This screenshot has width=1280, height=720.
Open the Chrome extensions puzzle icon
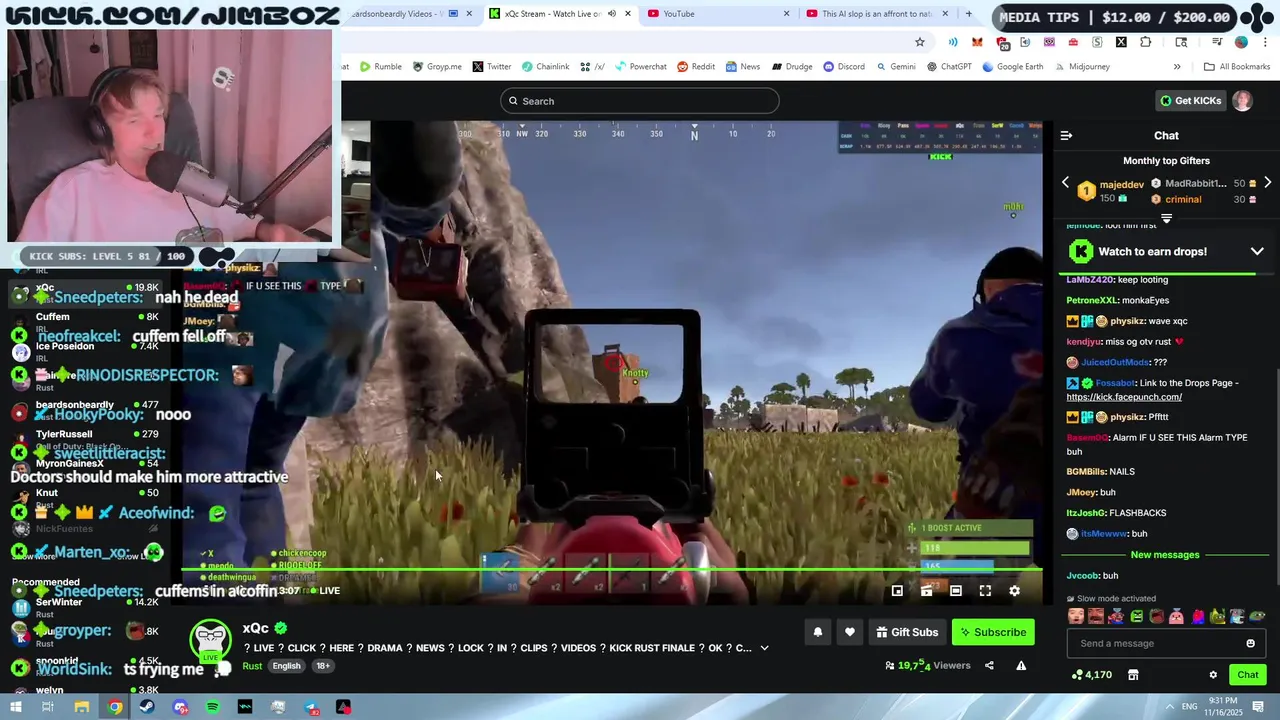[x=1145, y=42]
